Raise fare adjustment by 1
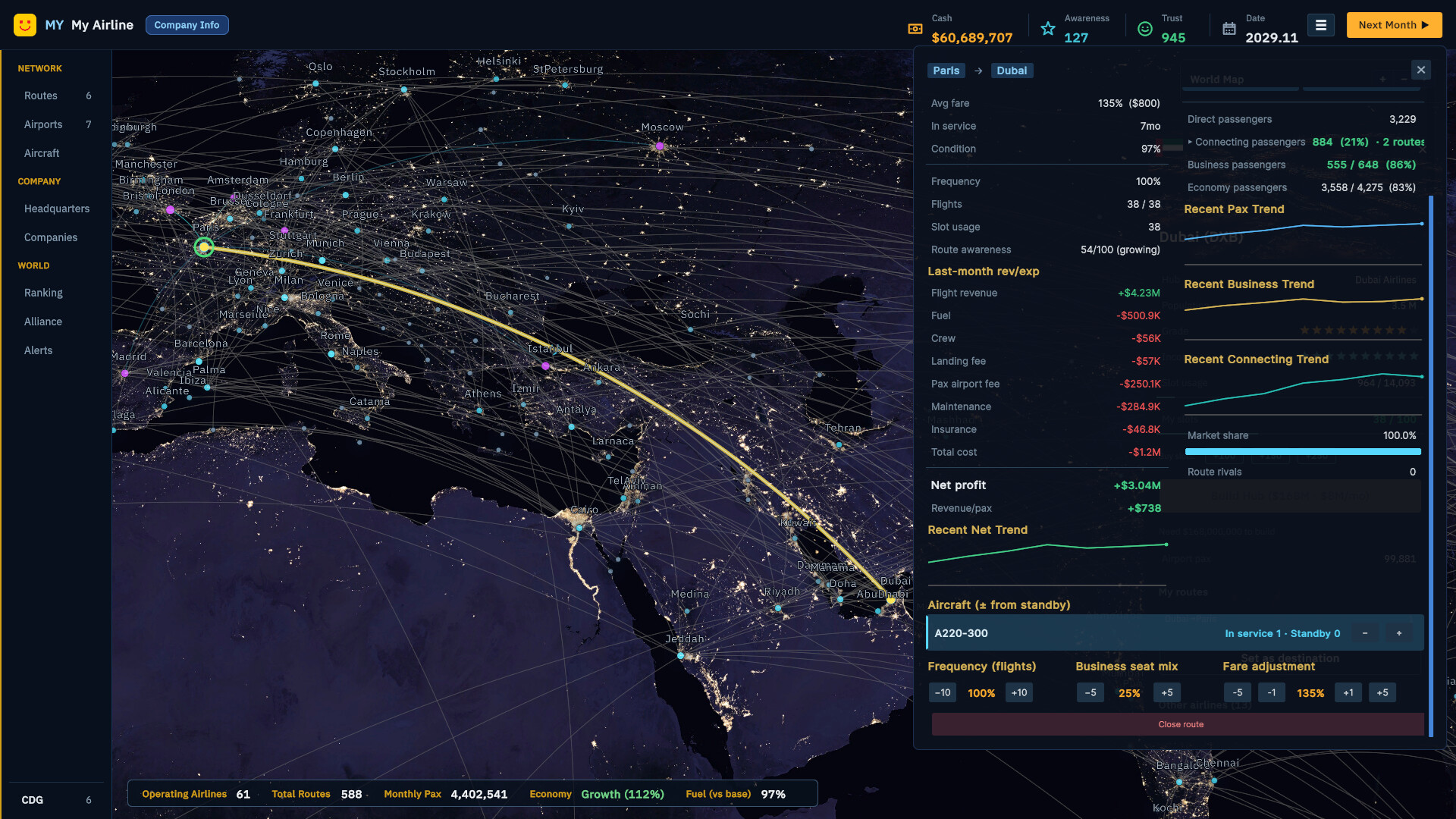1456x819 pixels. point(1348,692)
